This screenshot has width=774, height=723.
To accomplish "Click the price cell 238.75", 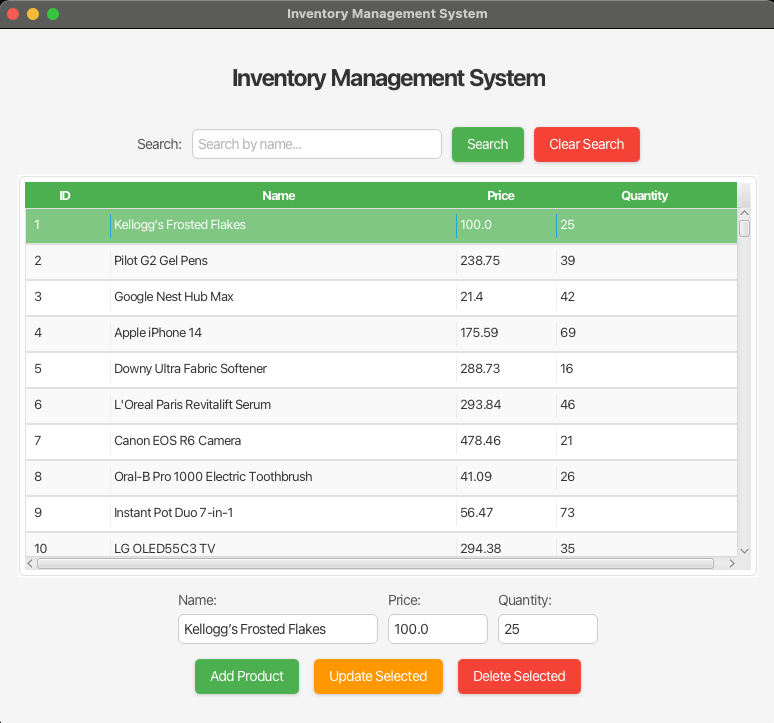I will (506, 262).
